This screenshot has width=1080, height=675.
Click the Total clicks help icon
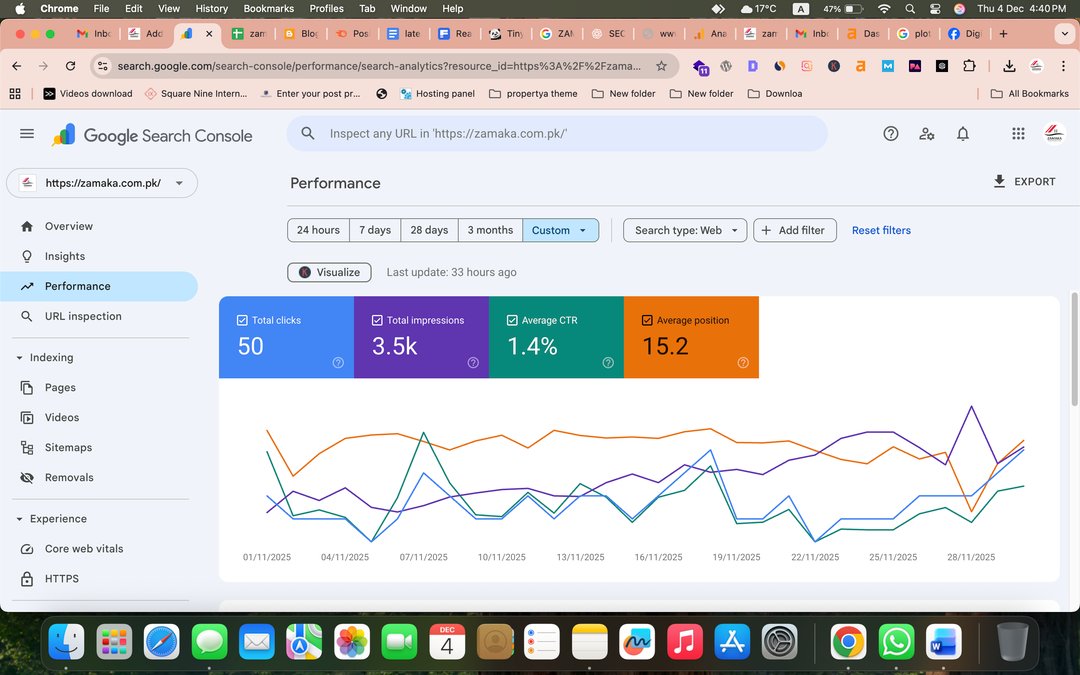(x=338, y=363)
